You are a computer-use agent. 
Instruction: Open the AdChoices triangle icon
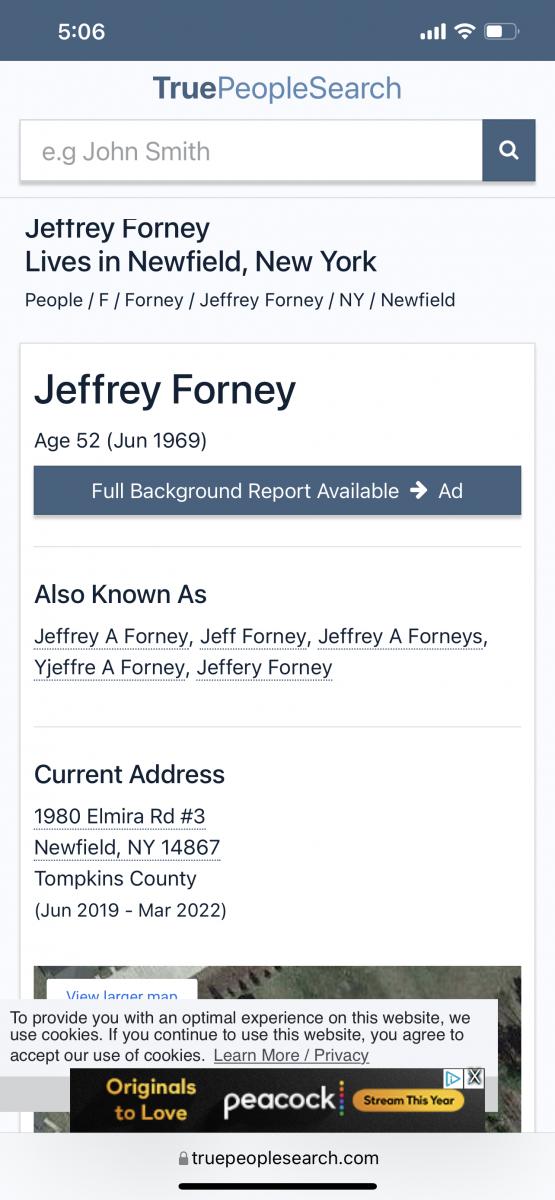[453, 1078]
